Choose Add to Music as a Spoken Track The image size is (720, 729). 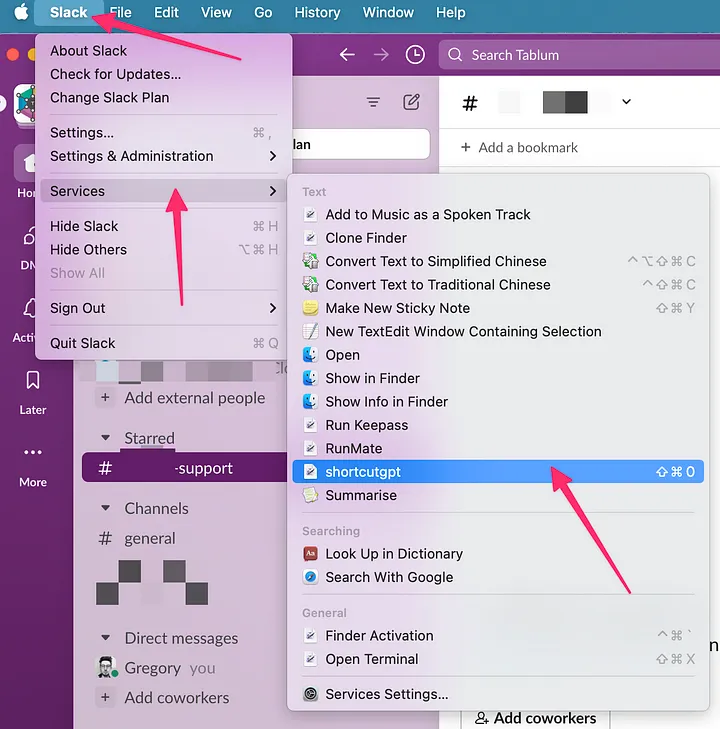498,214
